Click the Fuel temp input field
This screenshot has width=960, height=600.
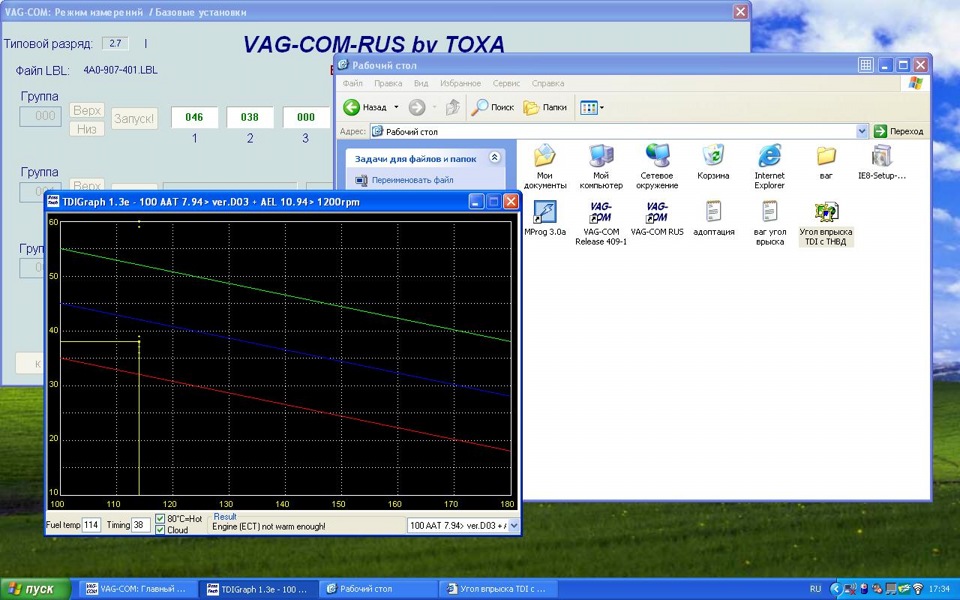click(91, 525)
